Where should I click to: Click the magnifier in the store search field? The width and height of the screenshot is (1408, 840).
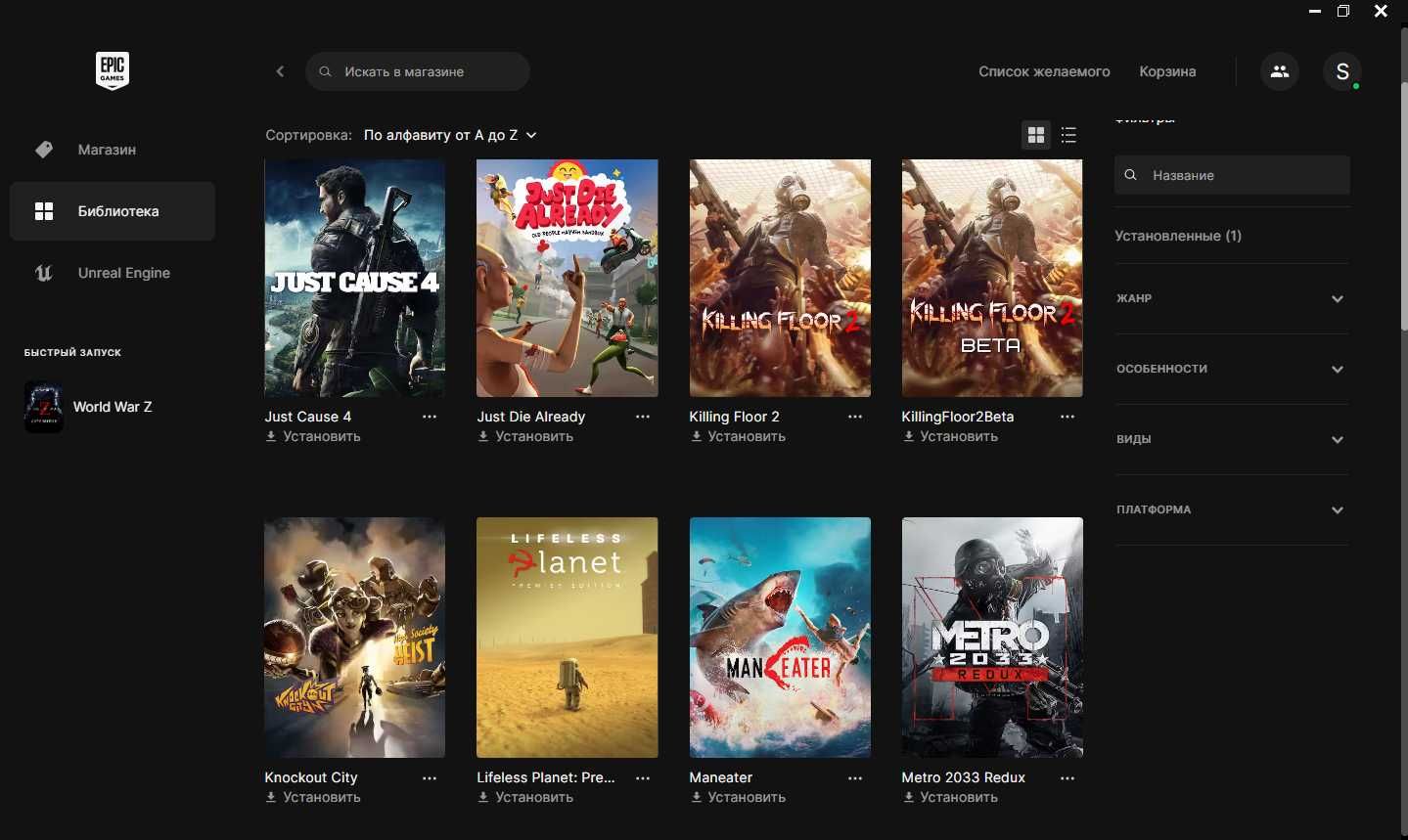(x=325, y=71)
